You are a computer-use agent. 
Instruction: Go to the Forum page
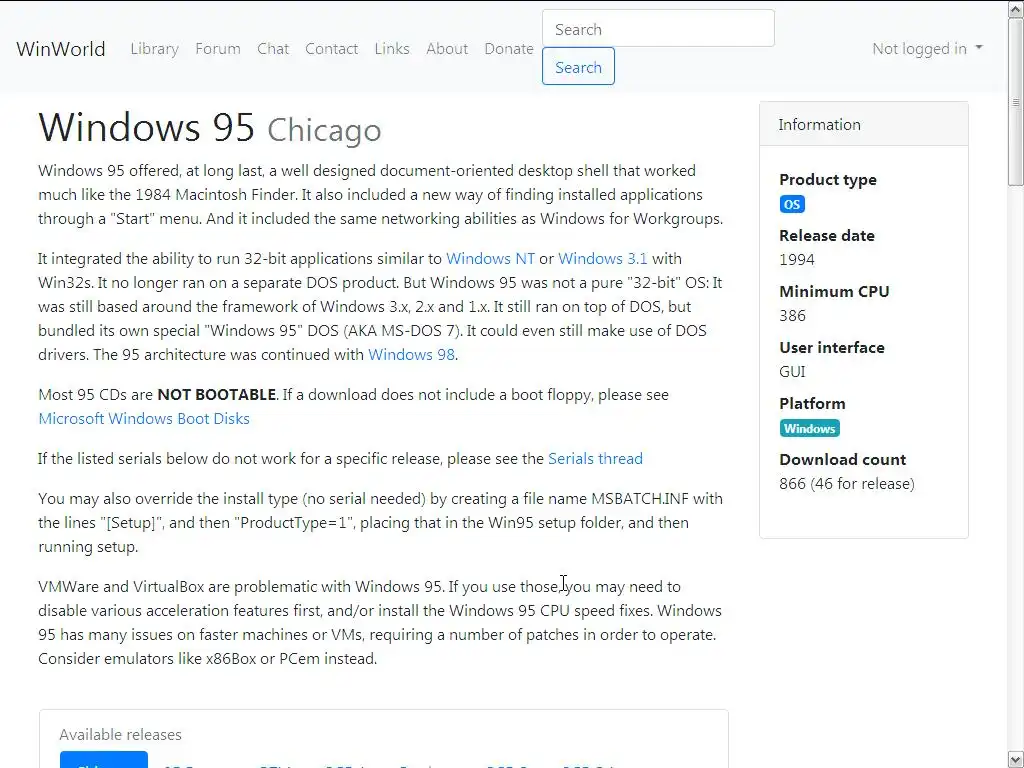pyautogui.click(x=217, y=49)
